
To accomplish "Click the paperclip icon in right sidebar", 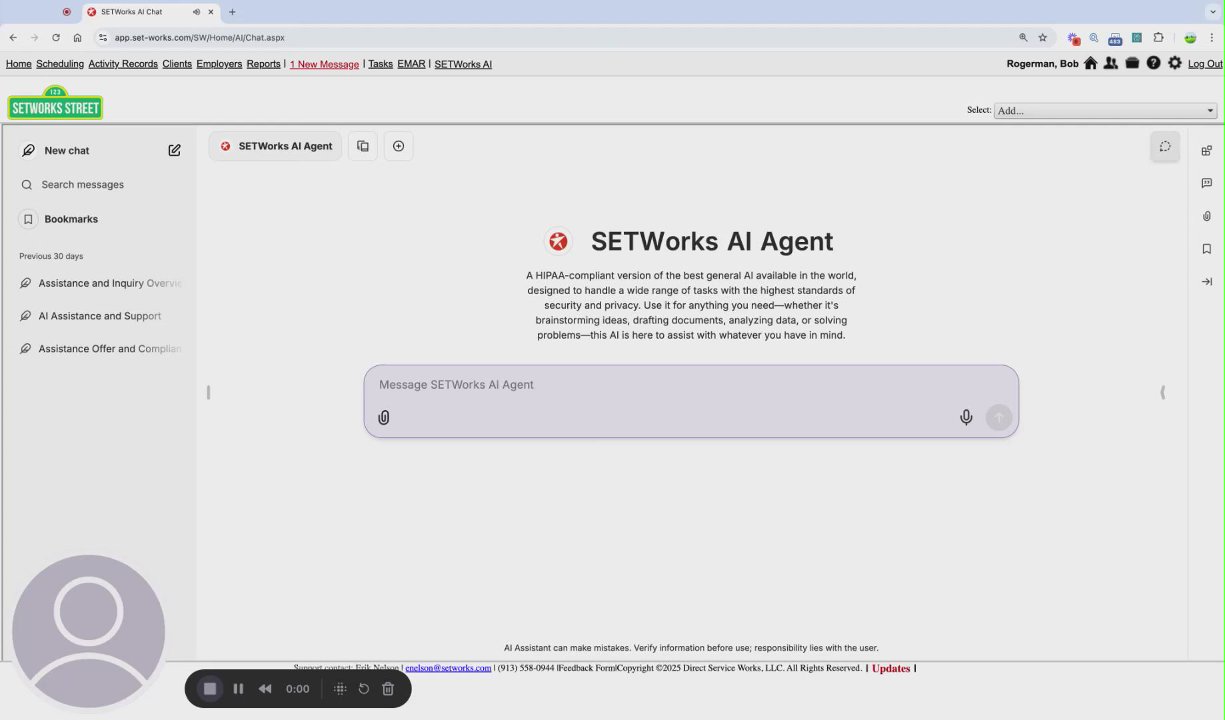I will pyautogui.click(x=1207, y=216).
